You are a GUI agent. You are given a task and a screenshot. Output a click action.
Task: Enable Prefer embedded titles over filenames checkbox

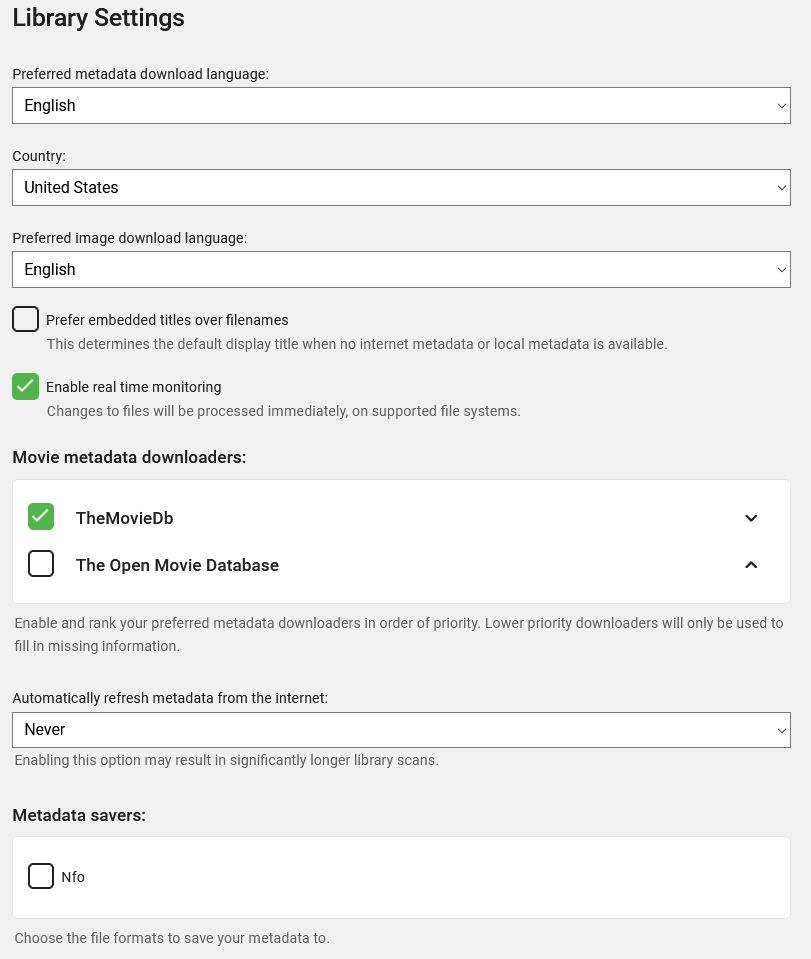click(26, 319)
